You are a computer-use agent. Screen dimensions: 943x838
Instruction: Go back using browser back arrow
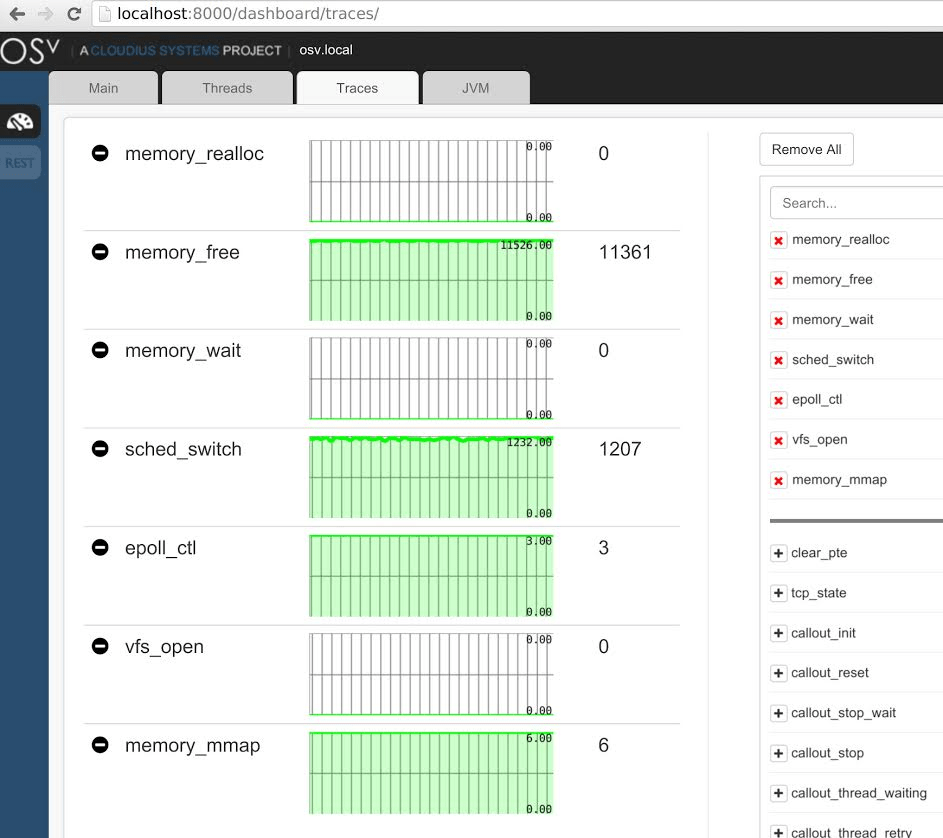pos(17,14)
